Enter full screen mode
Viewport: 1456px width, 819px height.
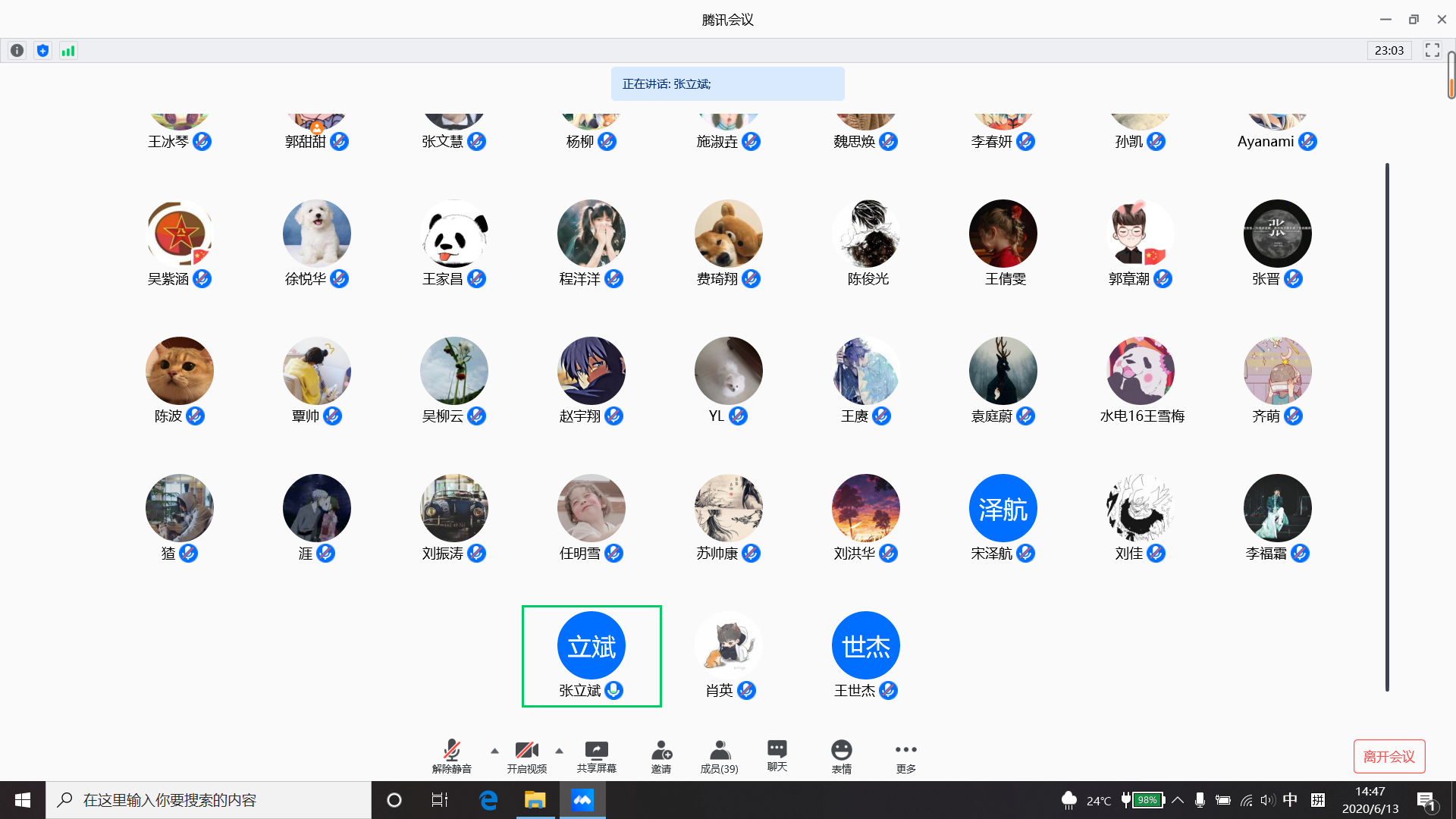(1432, 50)
